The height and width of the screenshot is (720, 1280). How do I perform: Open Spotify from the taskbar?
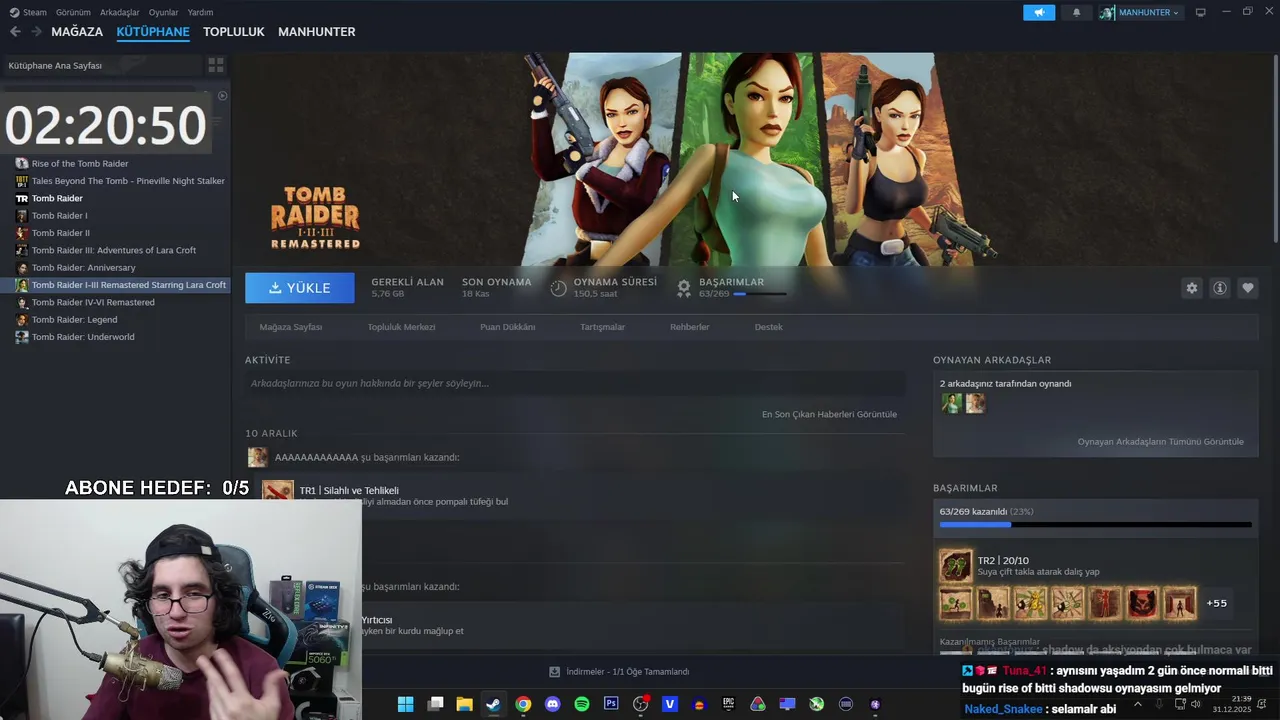[582, 704]
